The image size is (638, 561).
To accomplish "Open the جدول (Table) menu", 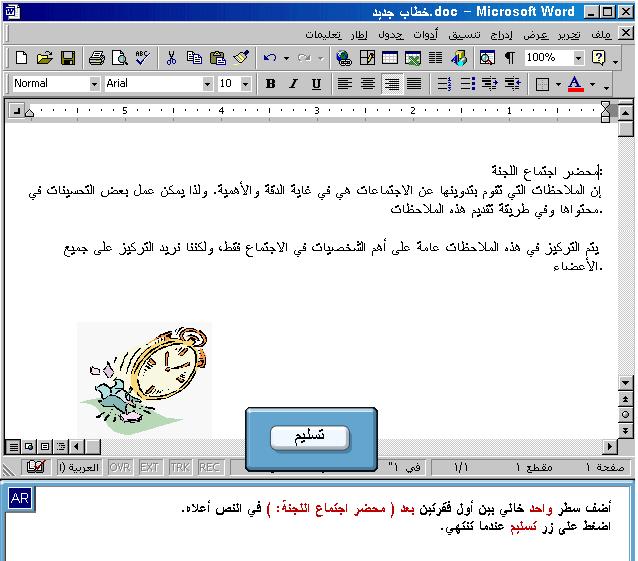I will (x=390, y=33).
